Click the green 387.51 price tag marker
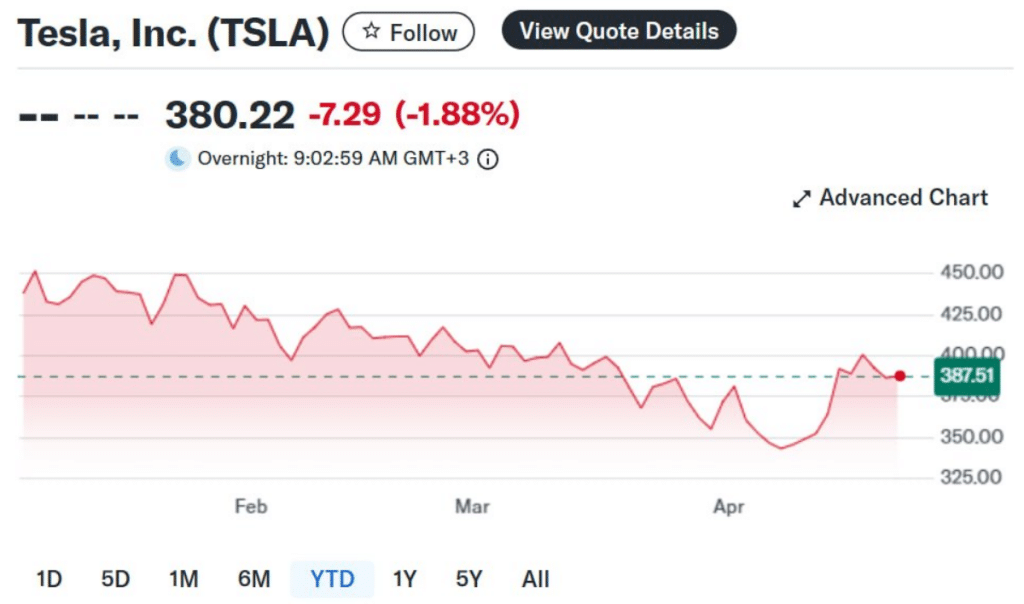1024x604 pixels. [966, 376]
